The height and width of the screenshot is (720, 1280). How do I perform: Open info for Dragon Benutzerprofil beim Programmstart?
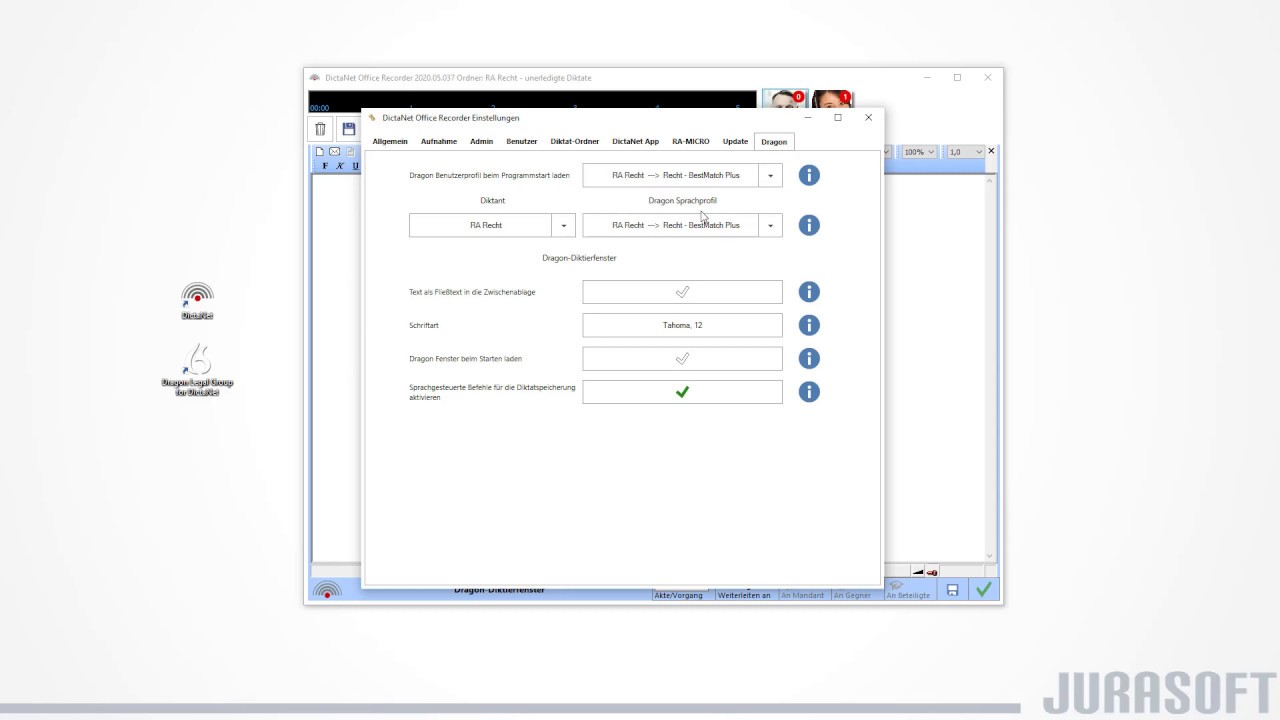pyautogui.click(x=809, y=175)
